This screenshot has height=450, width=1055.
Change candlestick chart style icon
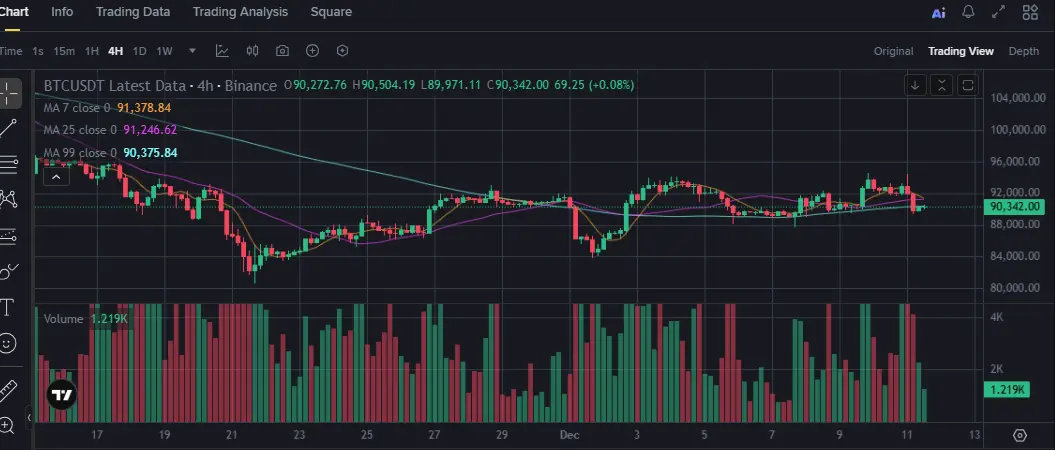[x=252, y=51]
